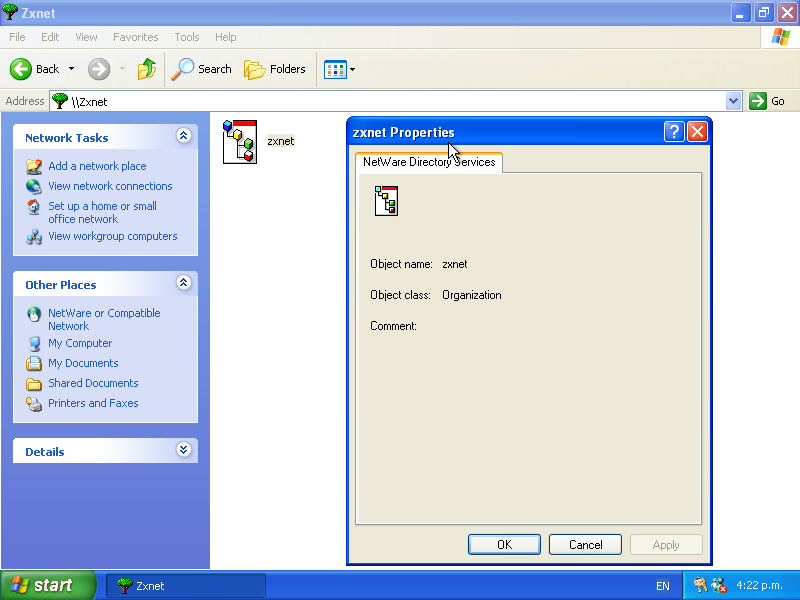Click the View network connections icon

34,186
